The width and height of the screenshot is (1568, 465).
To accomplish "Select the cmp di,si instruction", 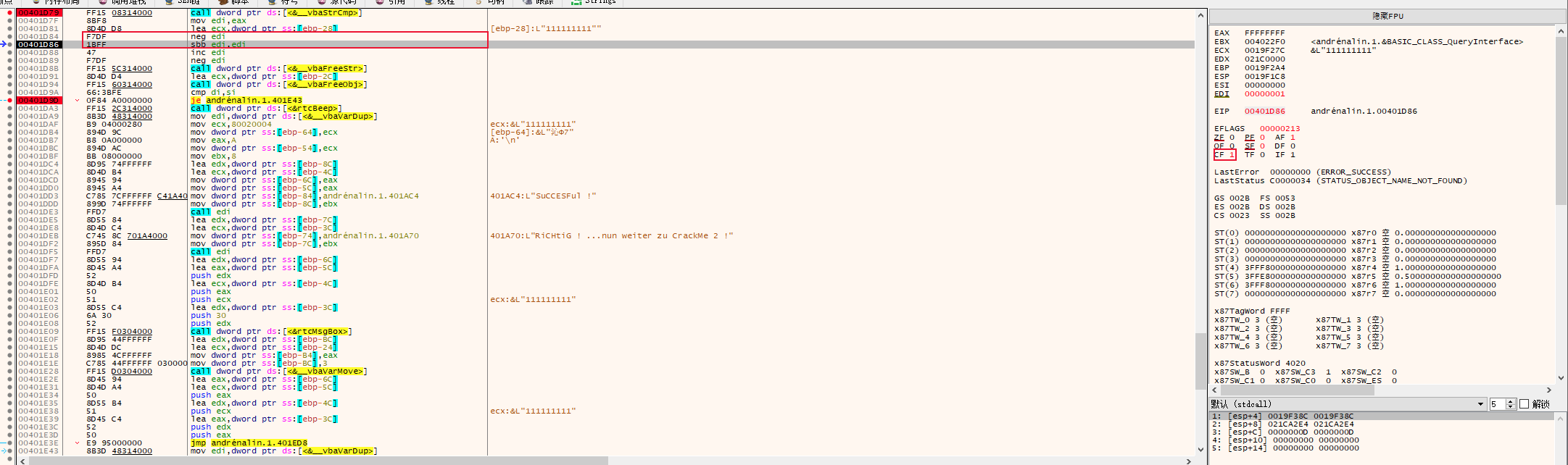I will coord(213,92).
